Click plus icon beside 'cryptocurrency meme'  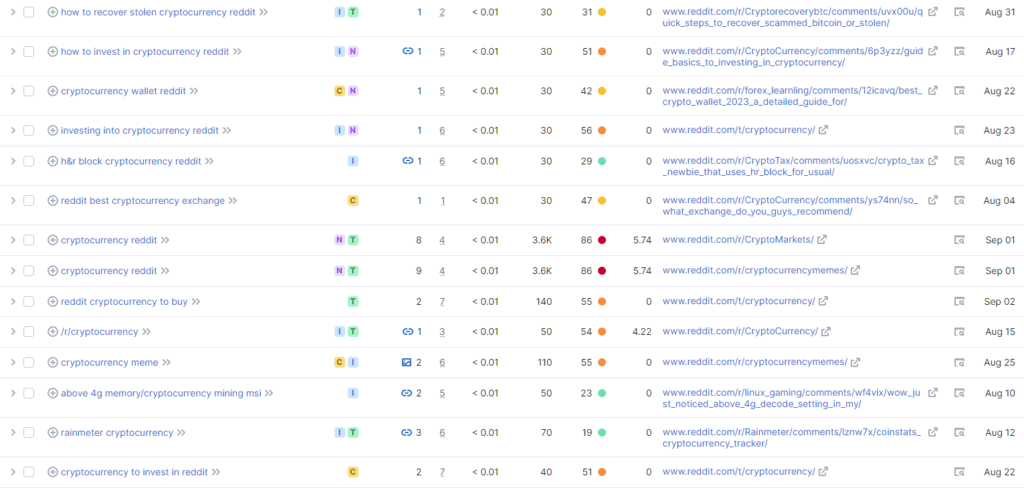tap(53, 362)
